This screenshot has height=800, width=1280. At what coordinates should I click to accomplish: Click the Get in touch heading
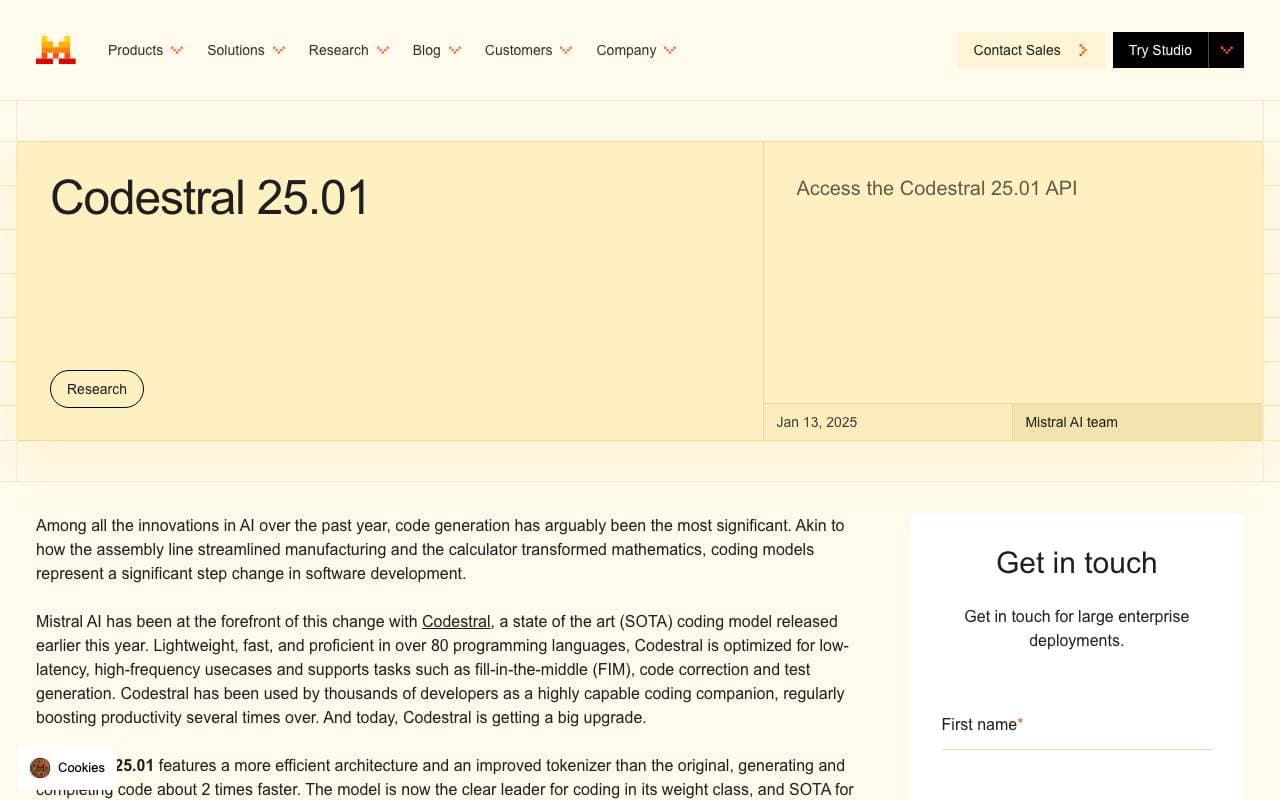(1077, 563)
